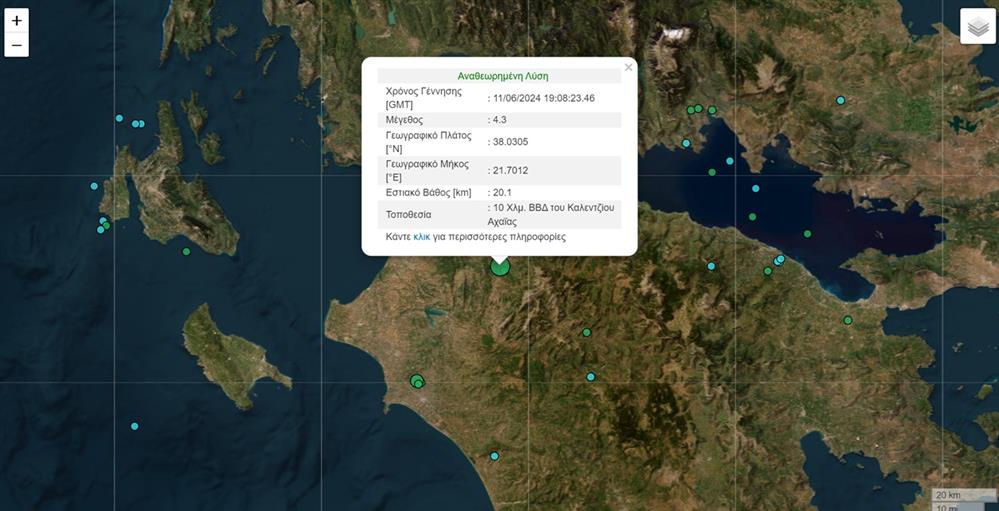Click the green marker off Kefalonia's south coast

click(186, 251)
